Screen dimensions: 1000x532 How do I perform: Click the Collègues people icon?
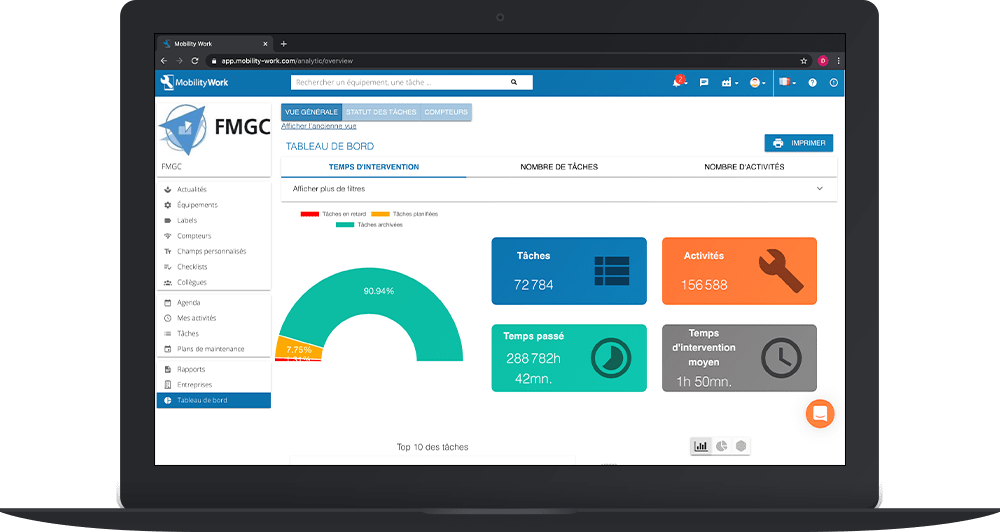pos(168,282)
